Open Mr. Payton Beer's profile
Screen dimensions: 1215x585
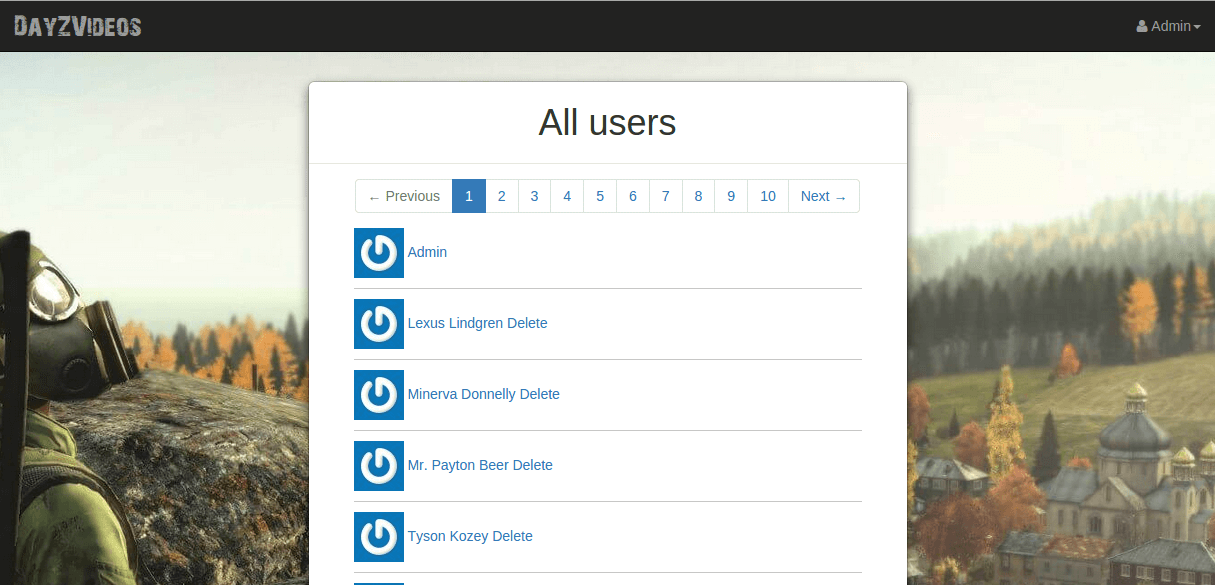pyautogui.click(x=458, y=465)
